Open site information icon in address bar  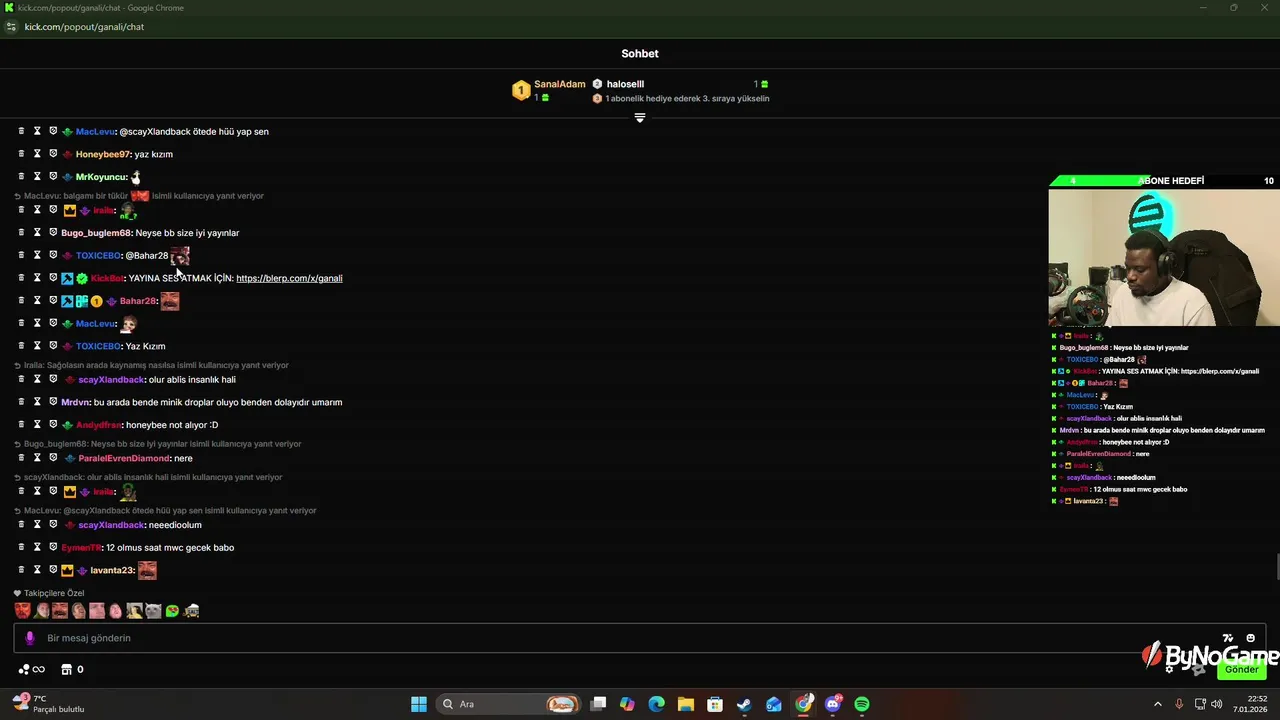coord(12,27)
